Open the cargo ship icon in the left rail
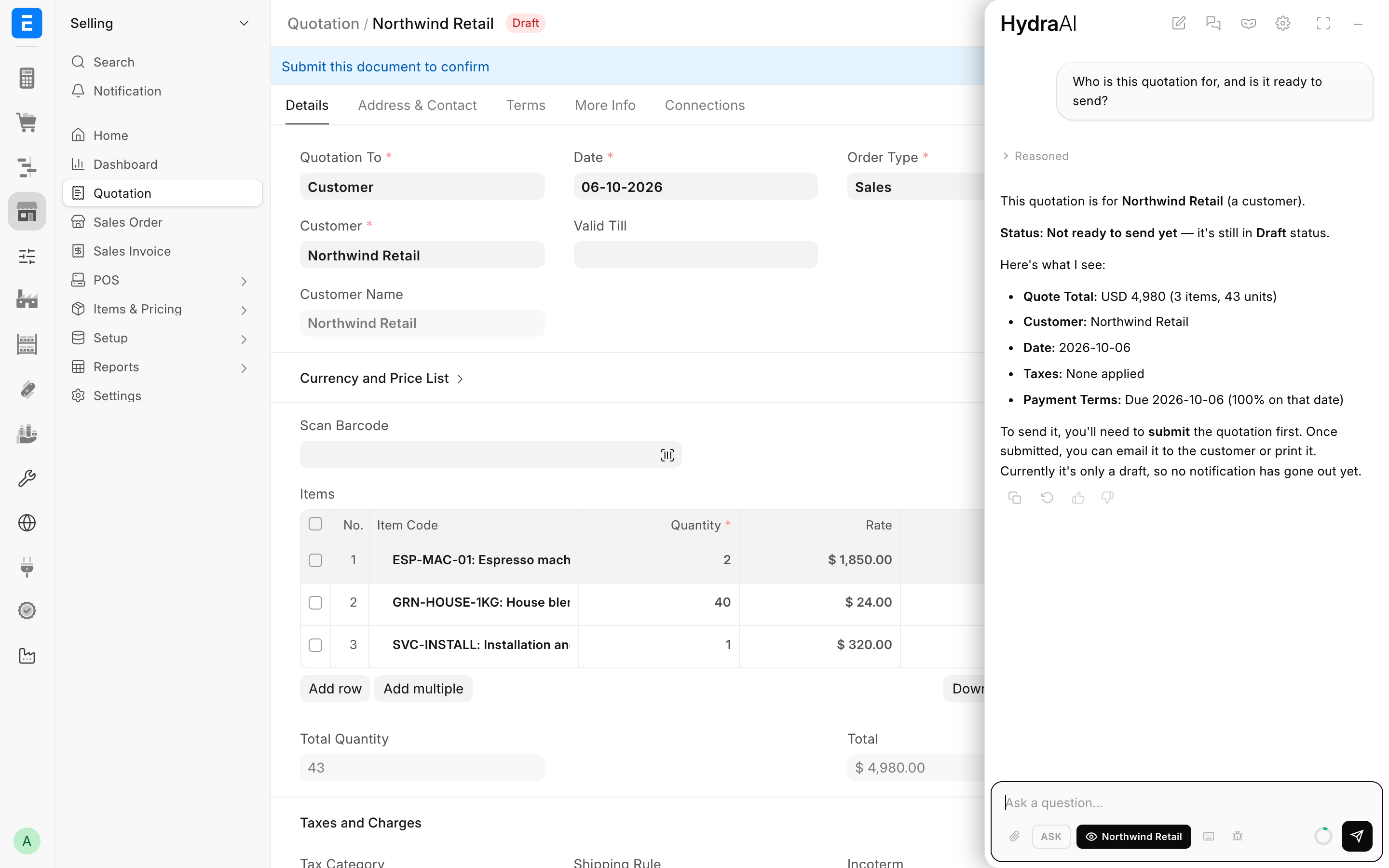 27,434
